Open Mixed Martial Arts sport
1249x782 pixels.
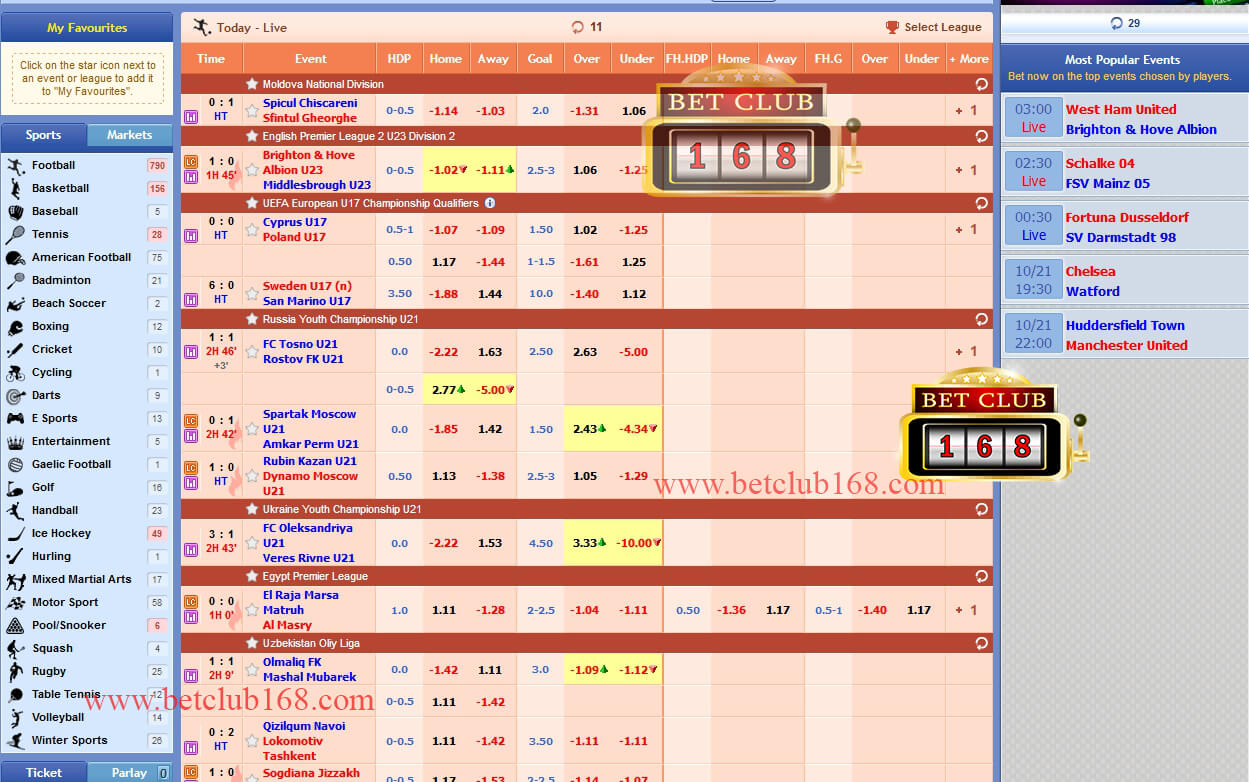pos(86,579)
